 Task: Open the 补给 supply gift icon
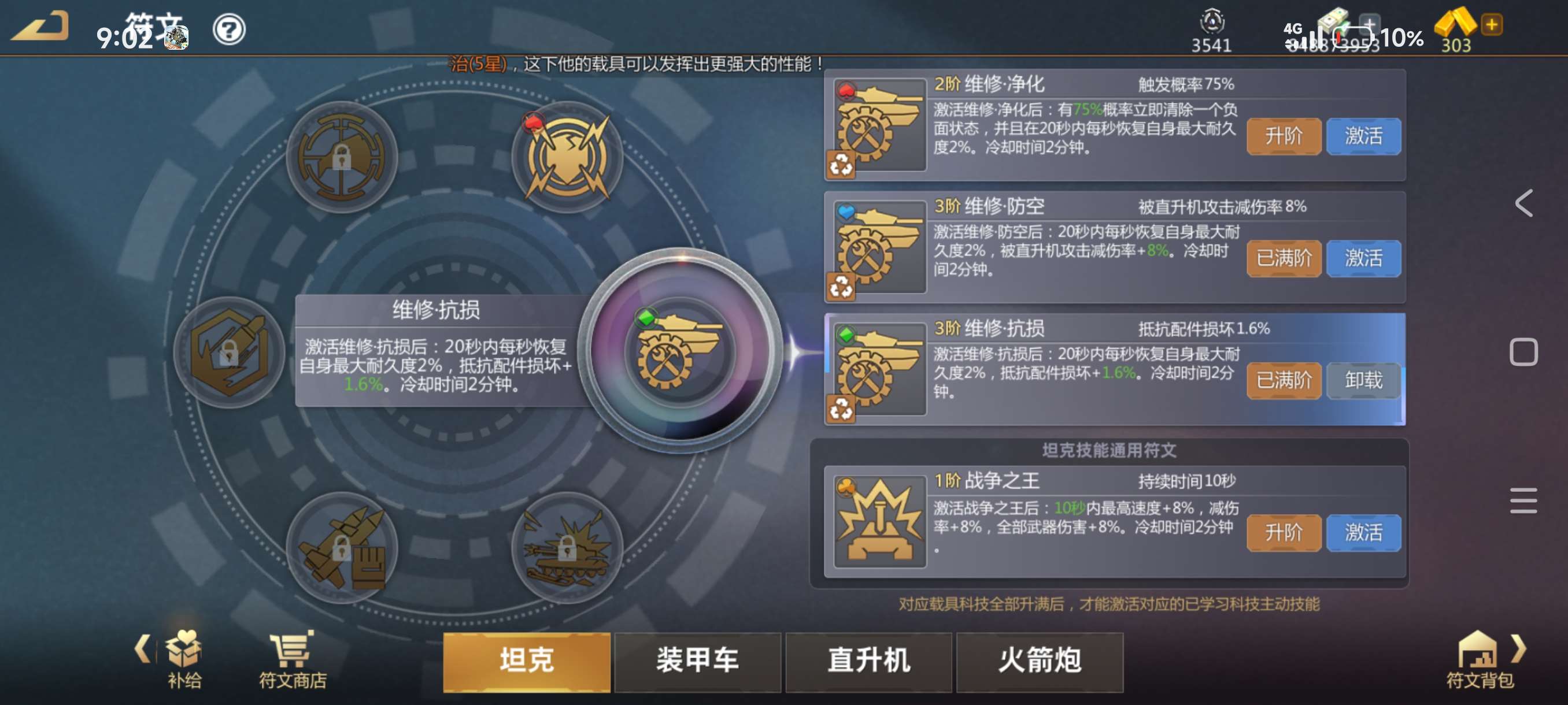coord(184,660)
